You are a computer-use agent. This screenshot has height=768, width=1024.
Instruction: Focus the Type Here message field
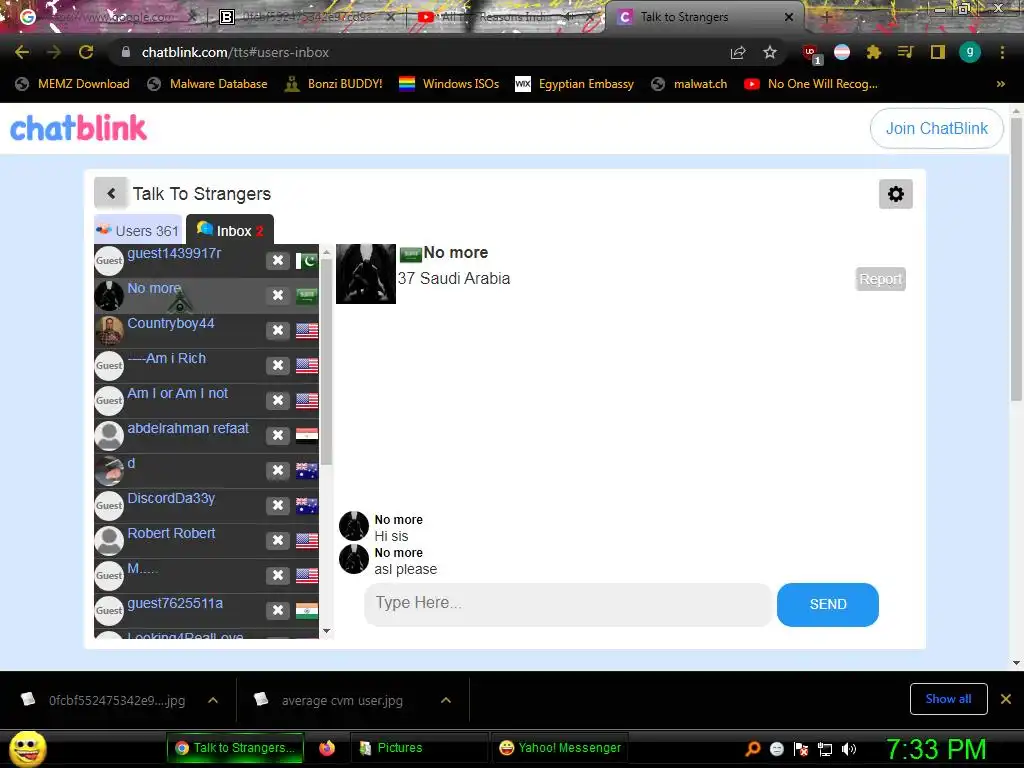568,604
